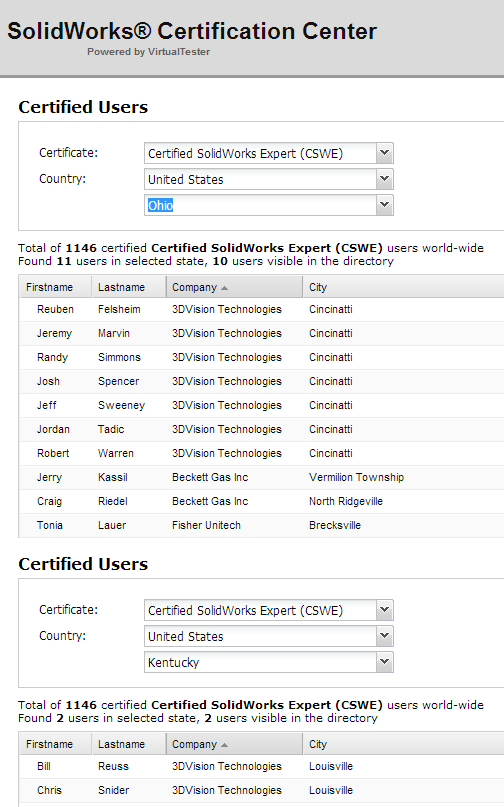Click Louisville in Chris Snider's row
Viewport: 504px width, 807px height.
click(331, 790)
